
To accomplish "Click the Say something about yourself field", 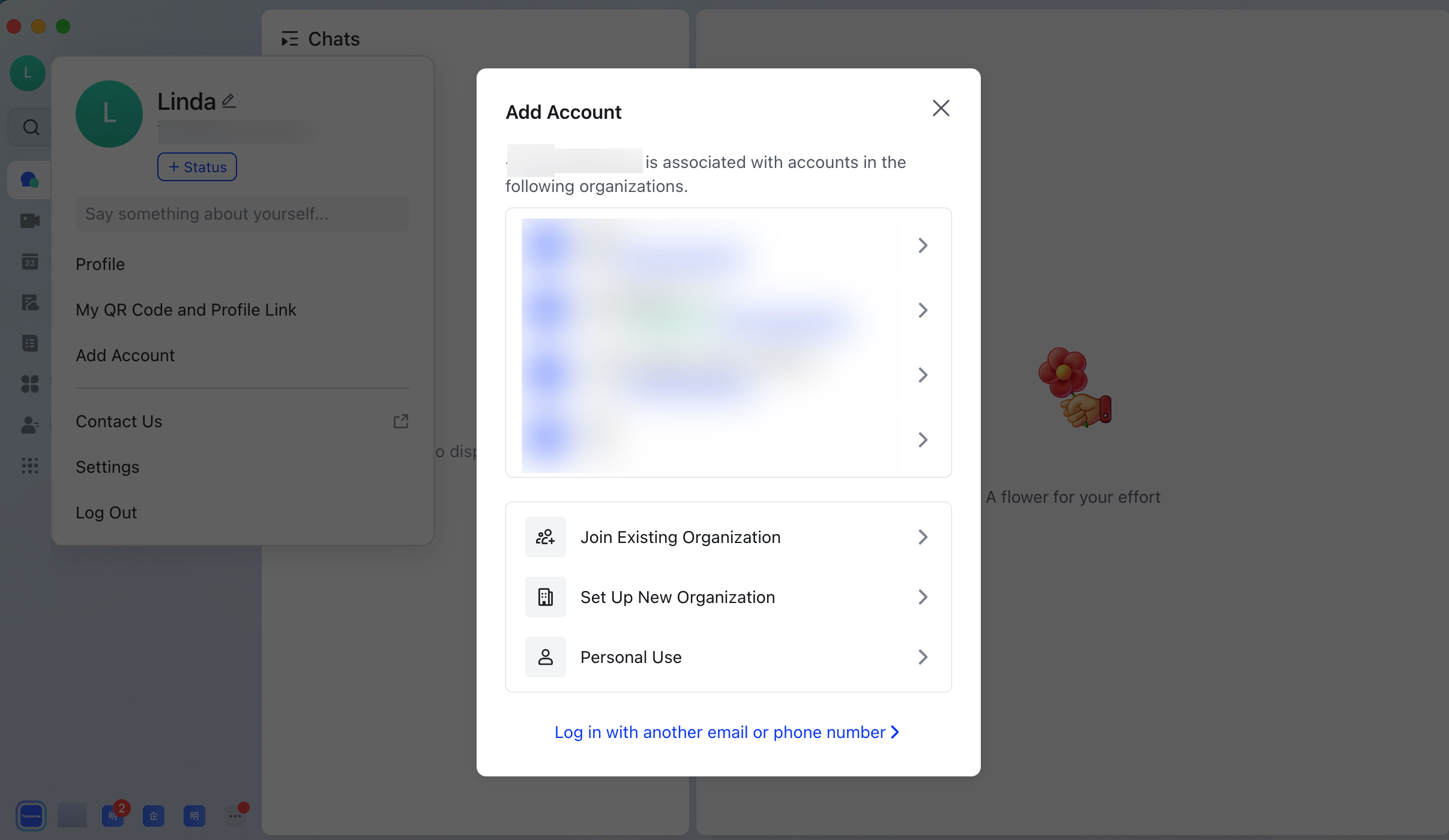I will tap(242, 214).
